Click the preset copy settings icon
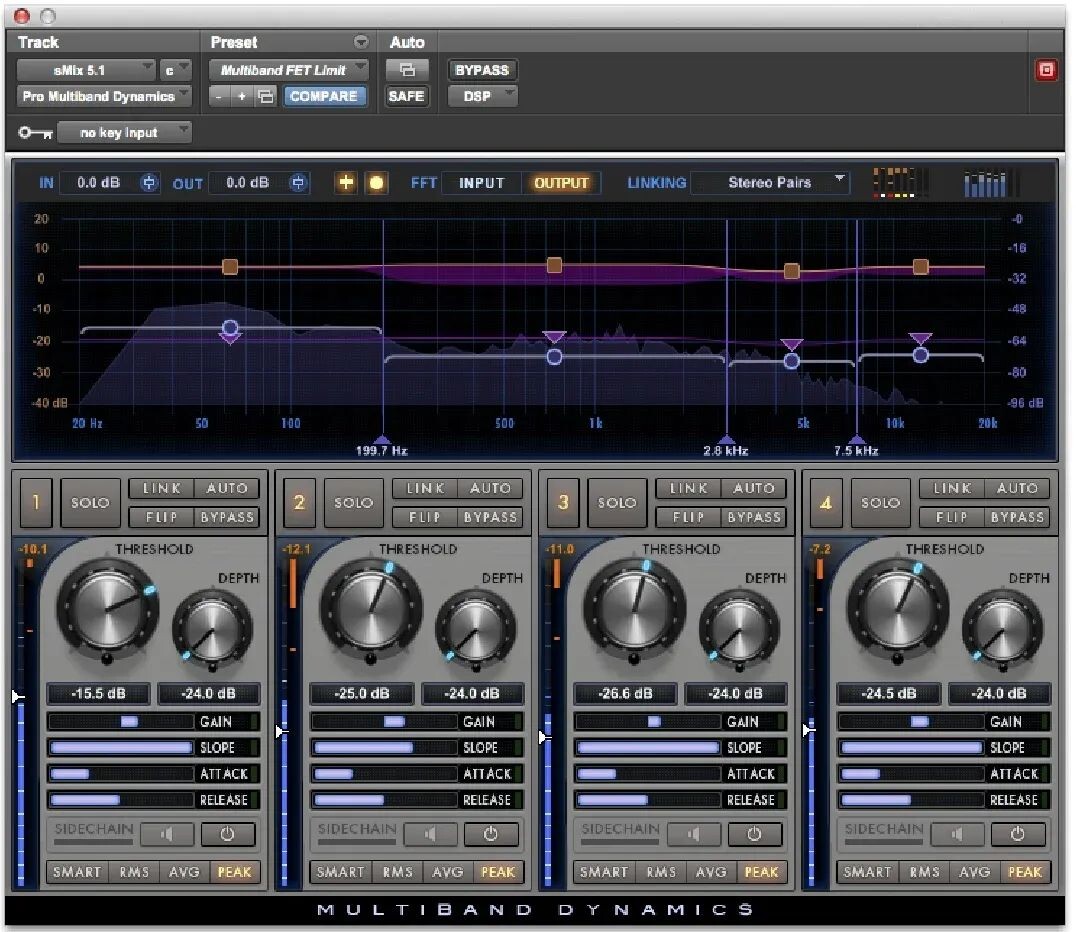The image size is (1076, 932). tap(266, 97)
